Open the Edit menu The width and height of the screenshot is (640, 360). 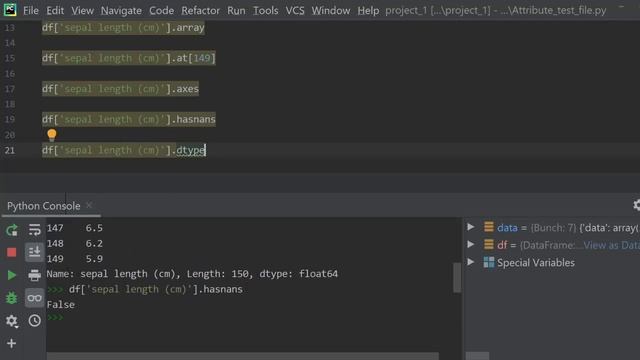click(x=55, y=10)
